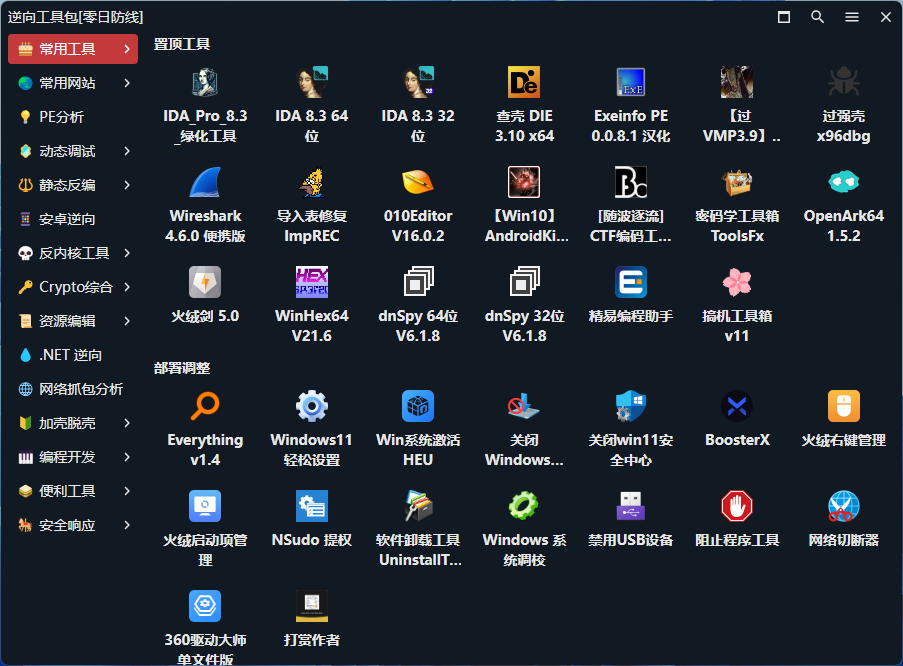This screenshot has width=903, height=666.
Task: Run the 关闭win11安全中心 tool
Action: 631,416
